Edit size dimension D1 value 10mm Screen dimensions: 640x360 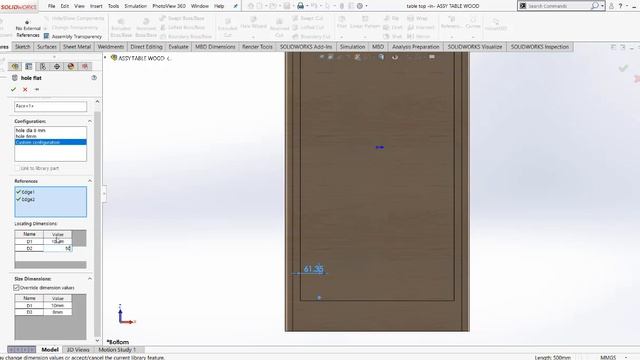58,305
